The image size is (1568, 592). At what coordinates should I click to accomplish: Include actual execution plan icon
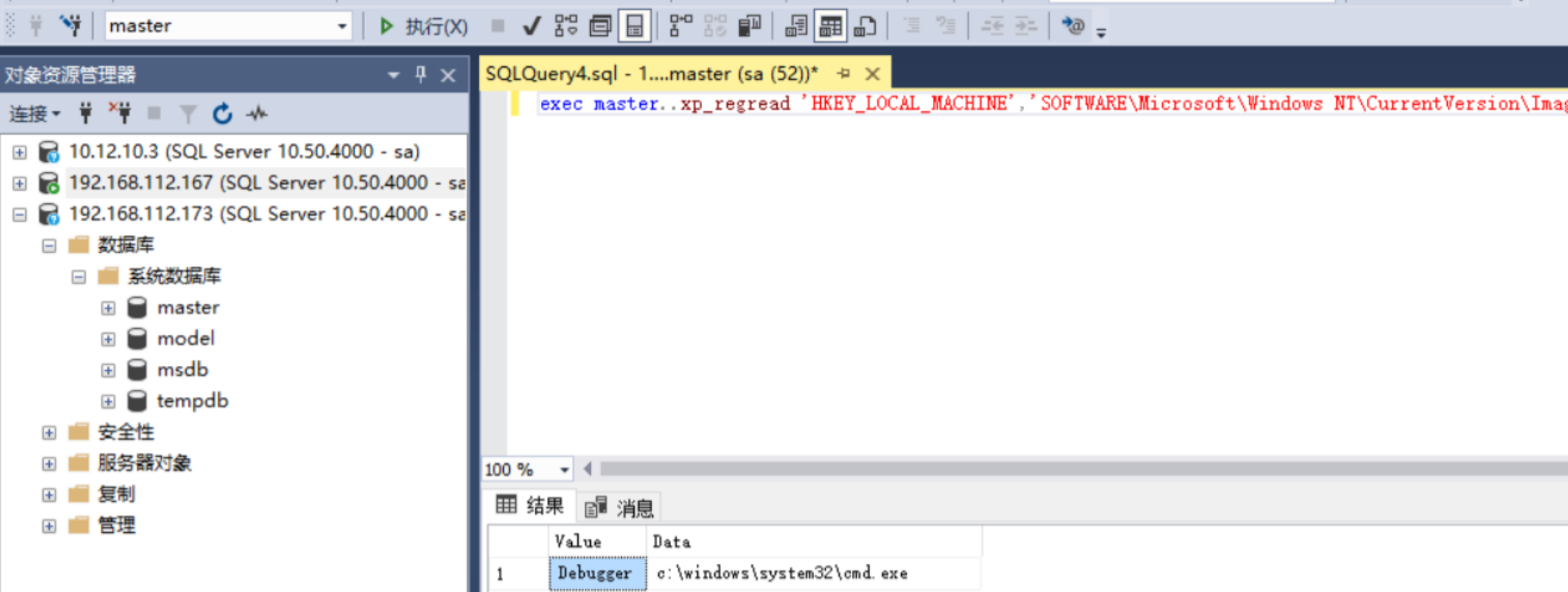pyautogui.click(x=680, y=27)
